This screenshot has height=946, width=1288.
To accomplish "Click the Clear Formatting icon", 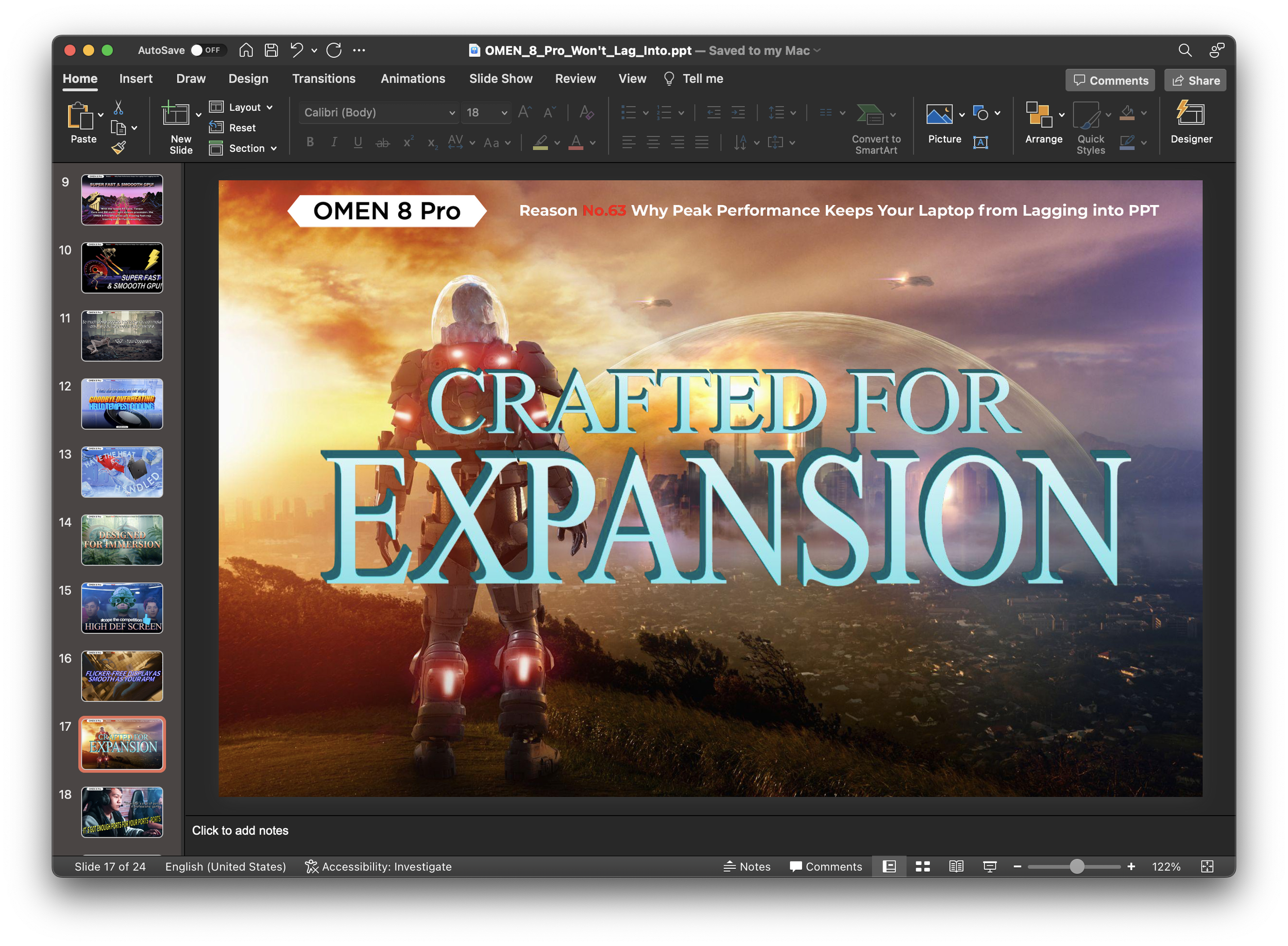I will point(586,112).
